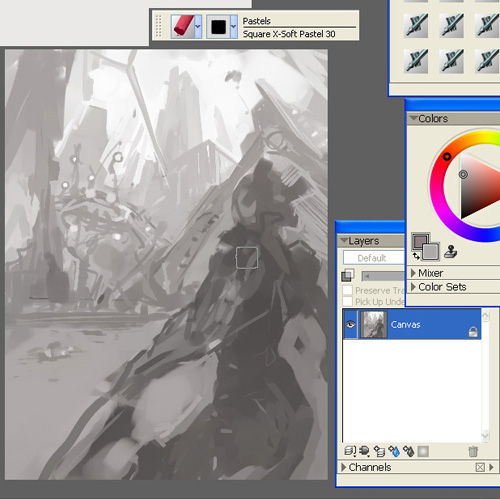Select the Canvas layer name
Viewport: 500px width, 500px height.
[x=405, y=325]
